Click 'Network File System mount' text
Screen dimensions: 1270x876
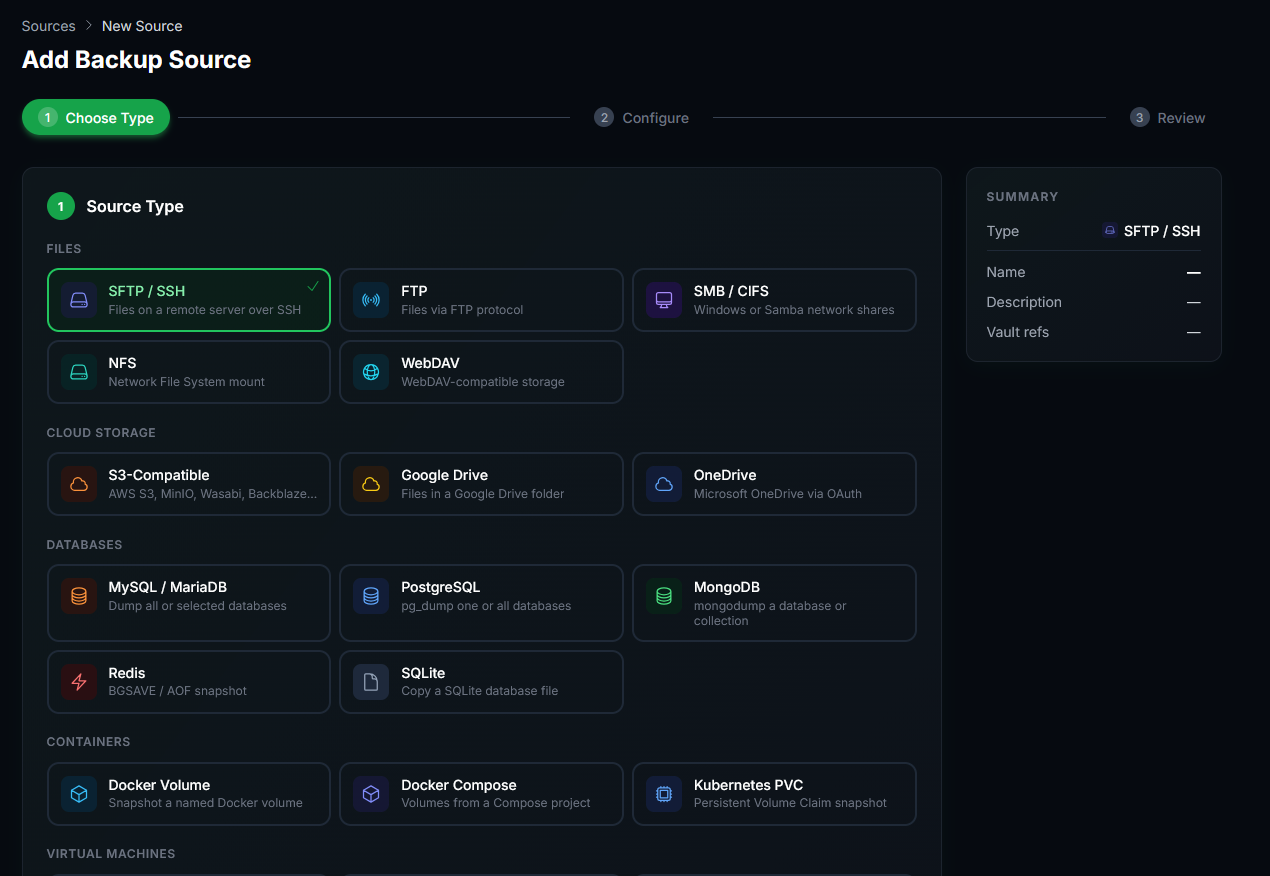(x=187, y=382)
